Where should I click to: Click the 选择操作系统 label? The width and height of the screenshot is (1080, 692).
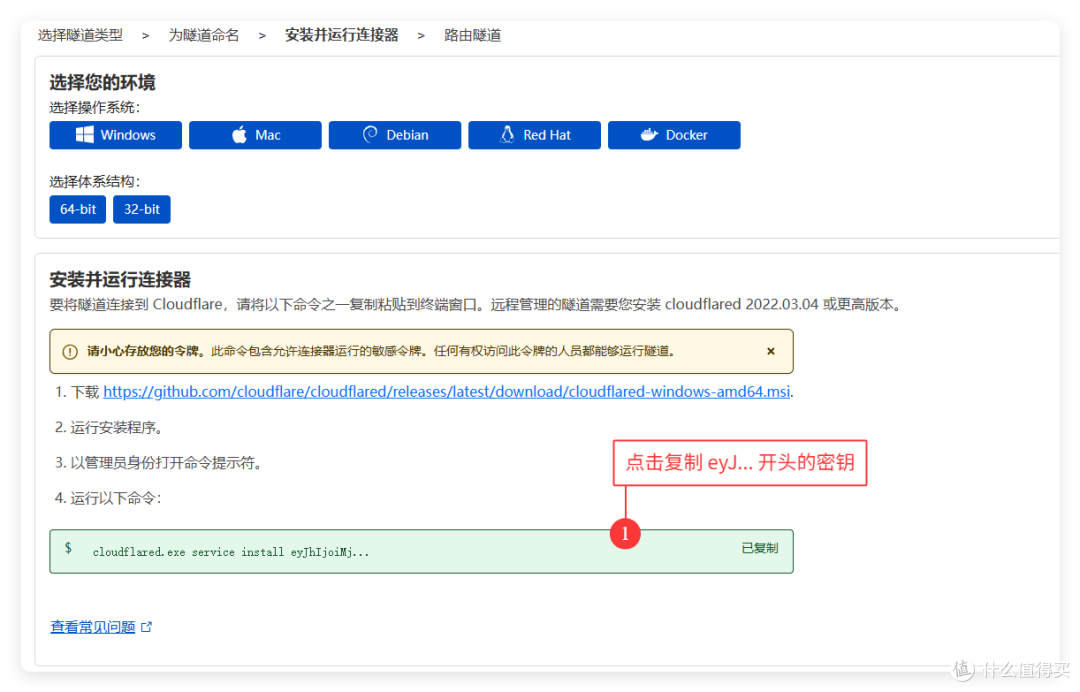click(94, 107)
